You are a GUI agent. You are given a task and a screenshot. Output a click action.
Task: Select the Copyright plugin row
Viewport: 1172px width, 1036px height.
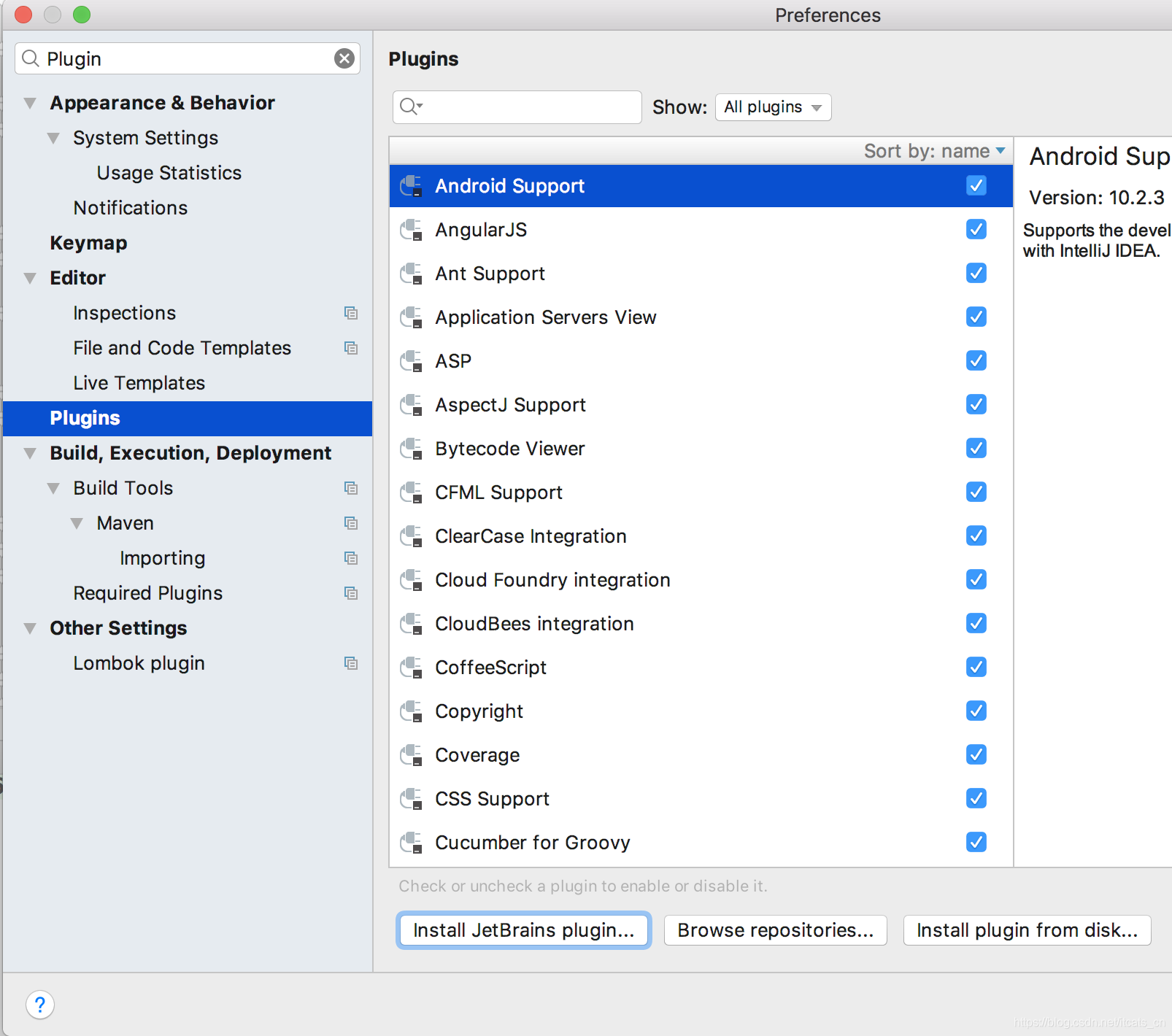[x=701, y=711]
